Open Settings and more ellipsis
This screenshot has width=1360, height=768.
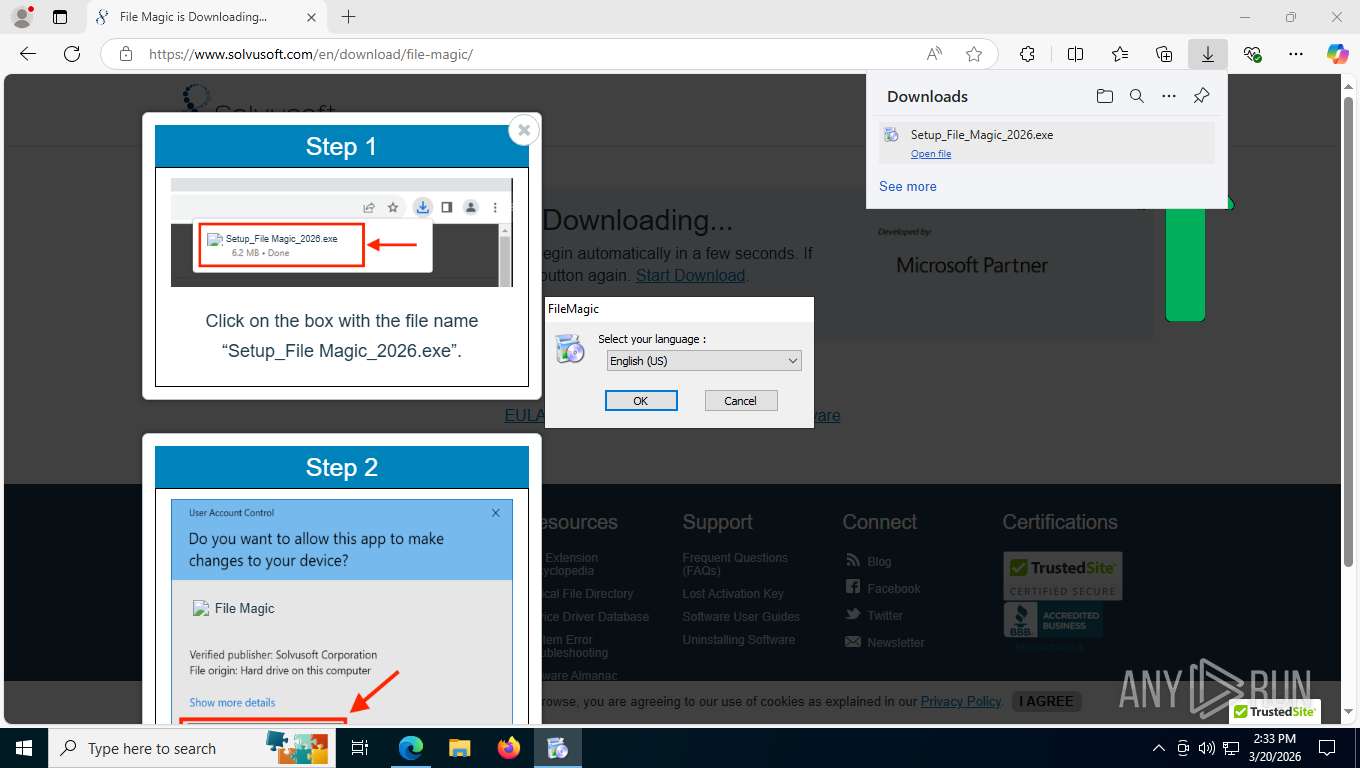tap(1296, 54)
